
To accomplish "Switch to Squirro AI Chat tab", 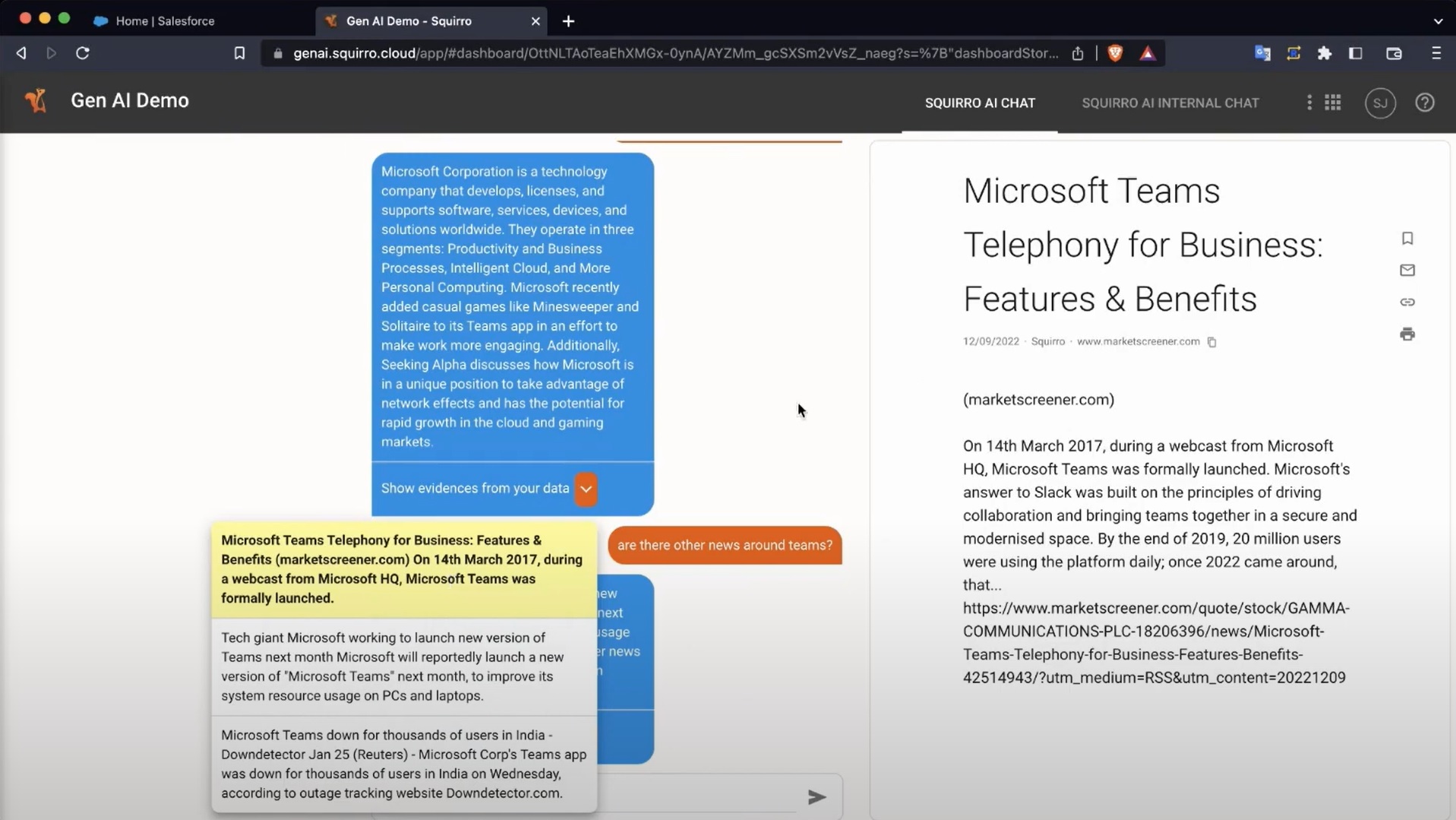I will [980, 103].
